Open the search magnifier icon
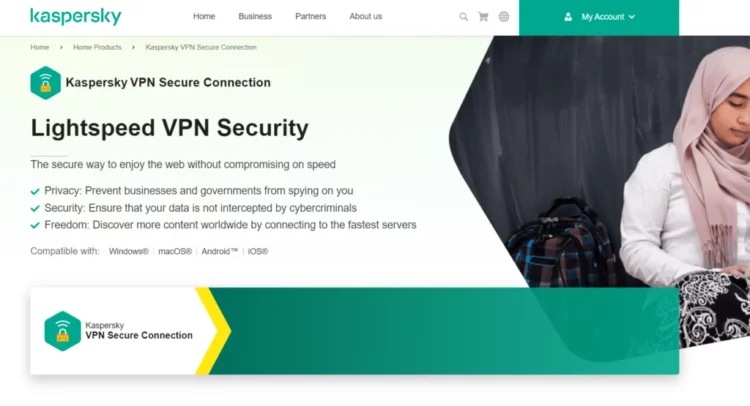The height and width of the screenshot is (406, 750). [x=463, y=17]
